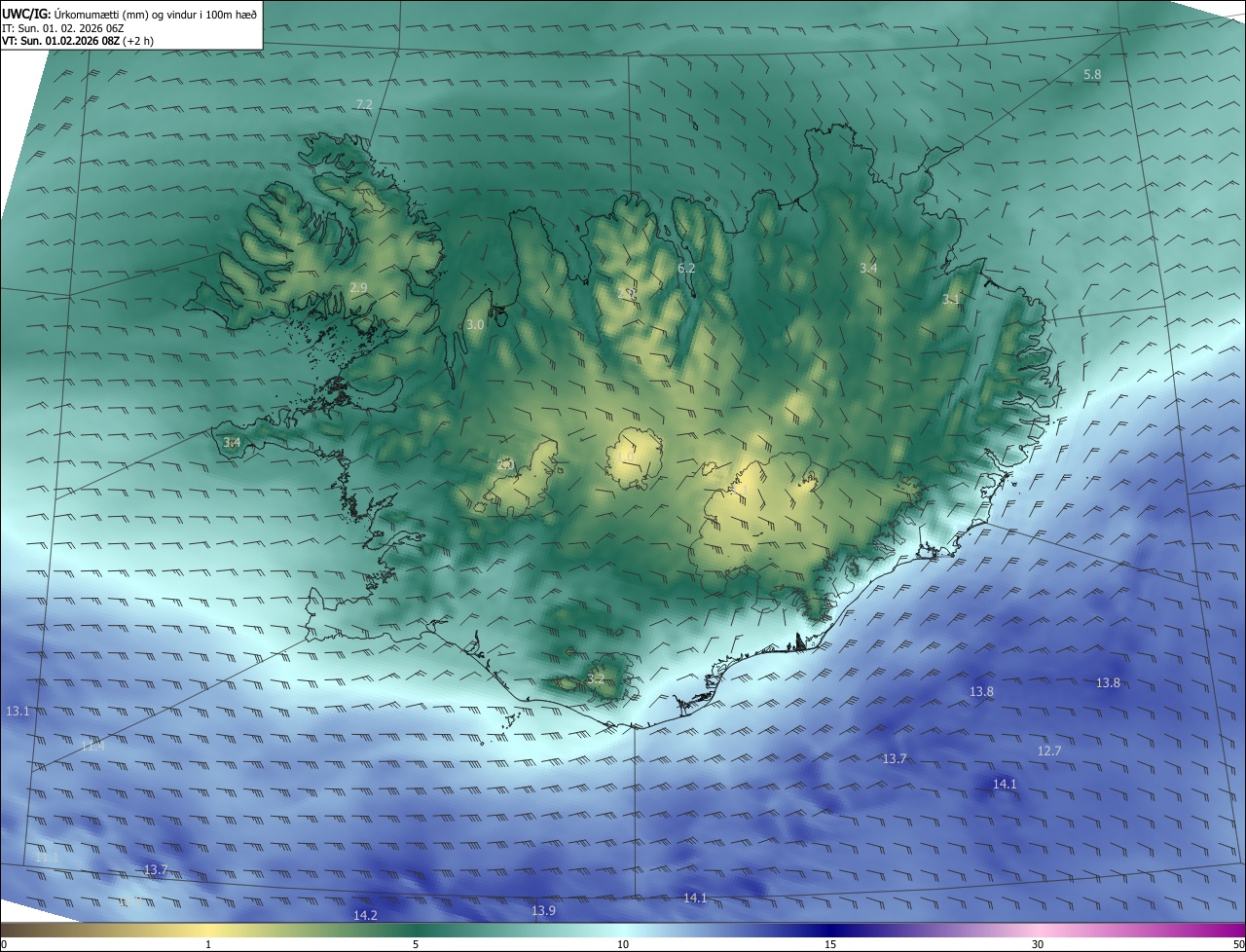Viewport: 1246px width, 952px height.
Task: Click the 14.2 value label on the map
Action: click(365, 915)
